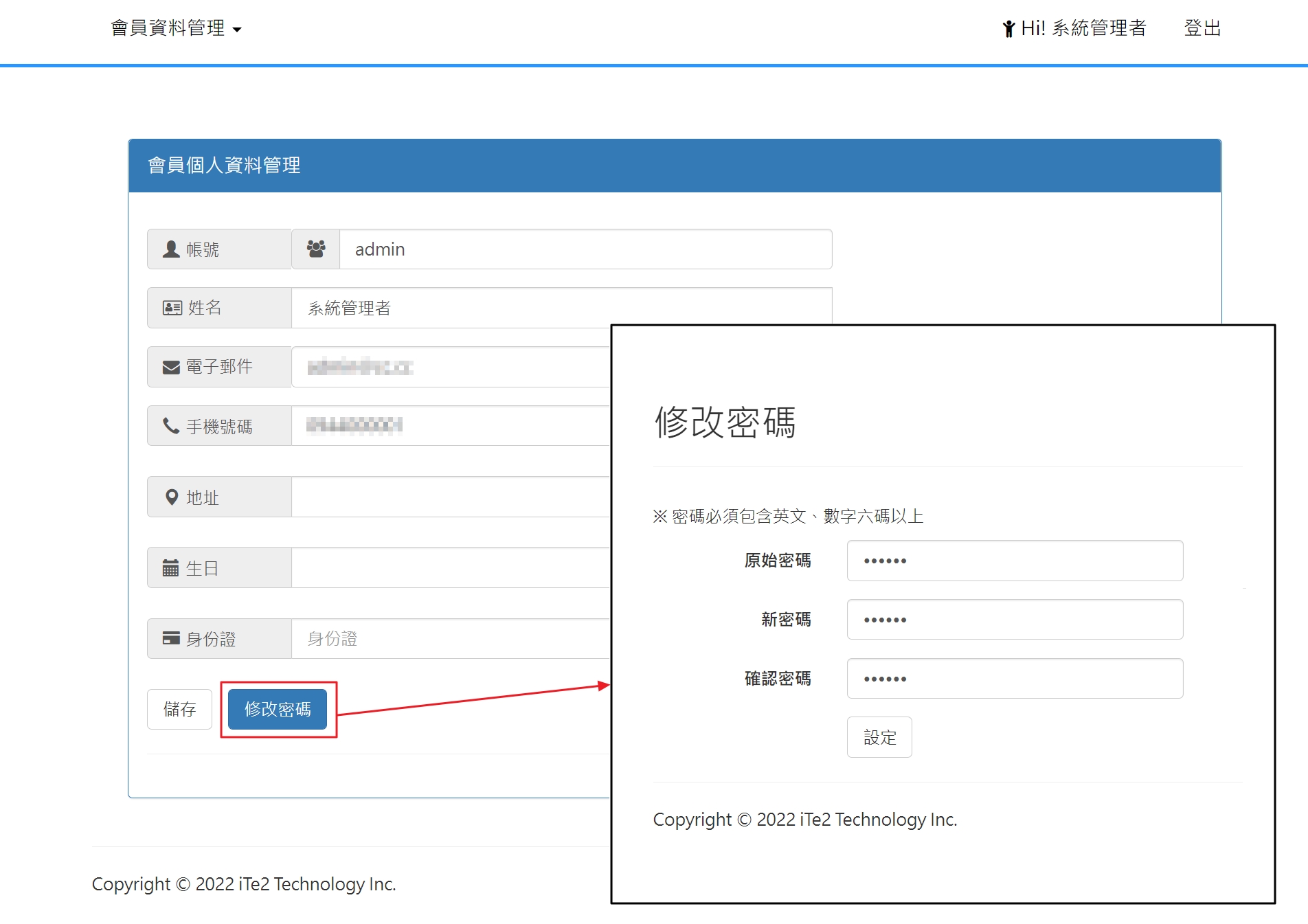
Task: Click the 原始密碼 original password field
Action: tap(1015, 561)
